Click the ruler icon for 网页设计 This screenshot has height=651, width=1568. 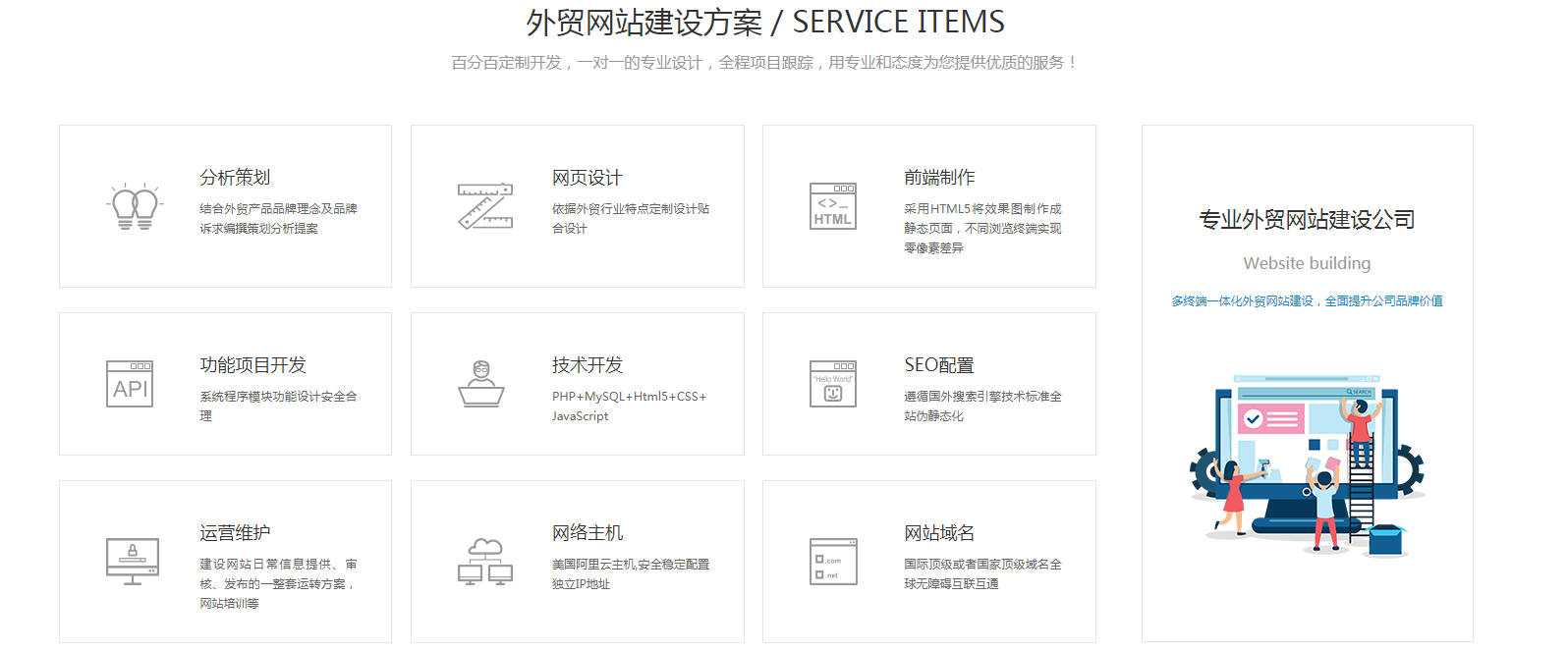[485, 206]
